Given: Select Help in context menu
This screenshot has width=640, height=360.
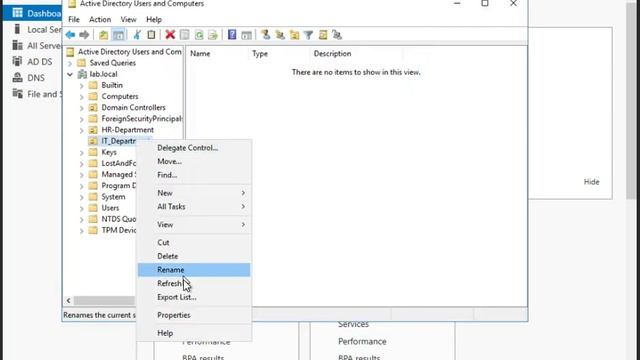Looking at the screenshot, I should [194, 333].
